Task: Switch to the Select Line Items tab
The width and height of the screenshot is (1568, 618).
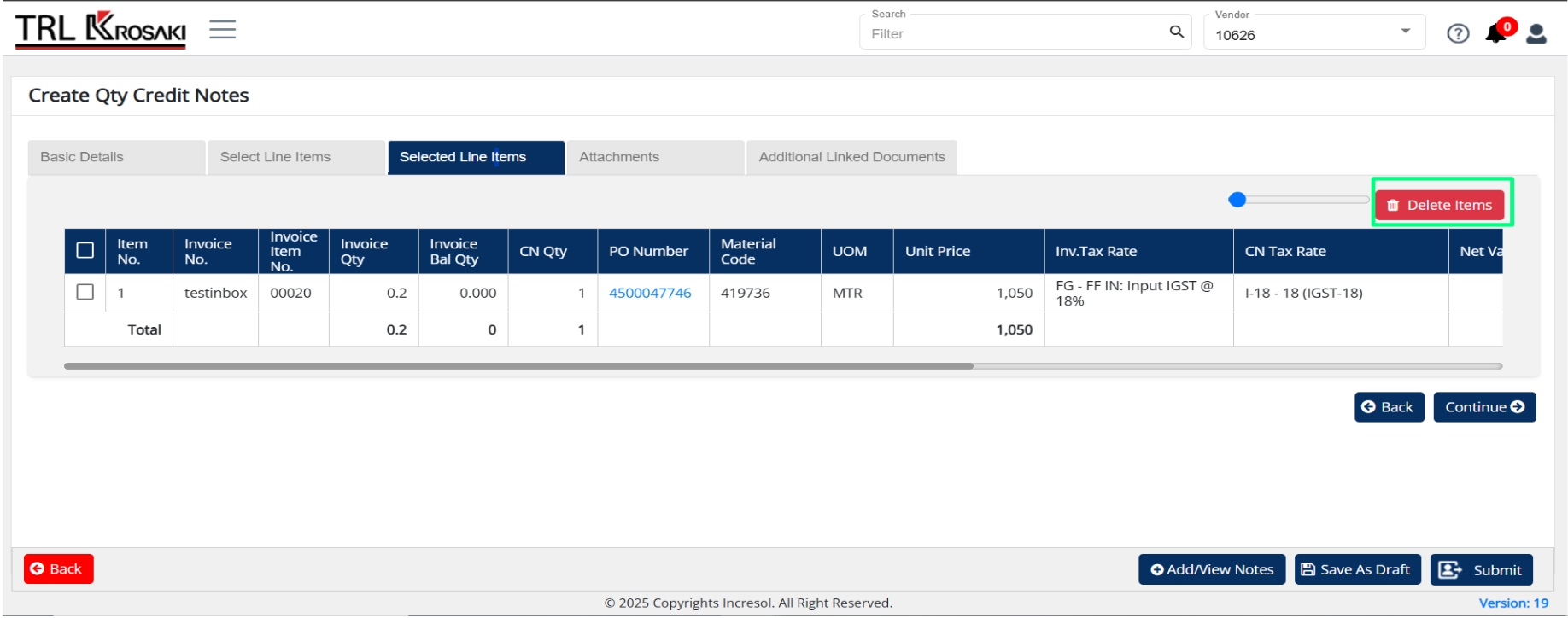Action: coord(296,157)
